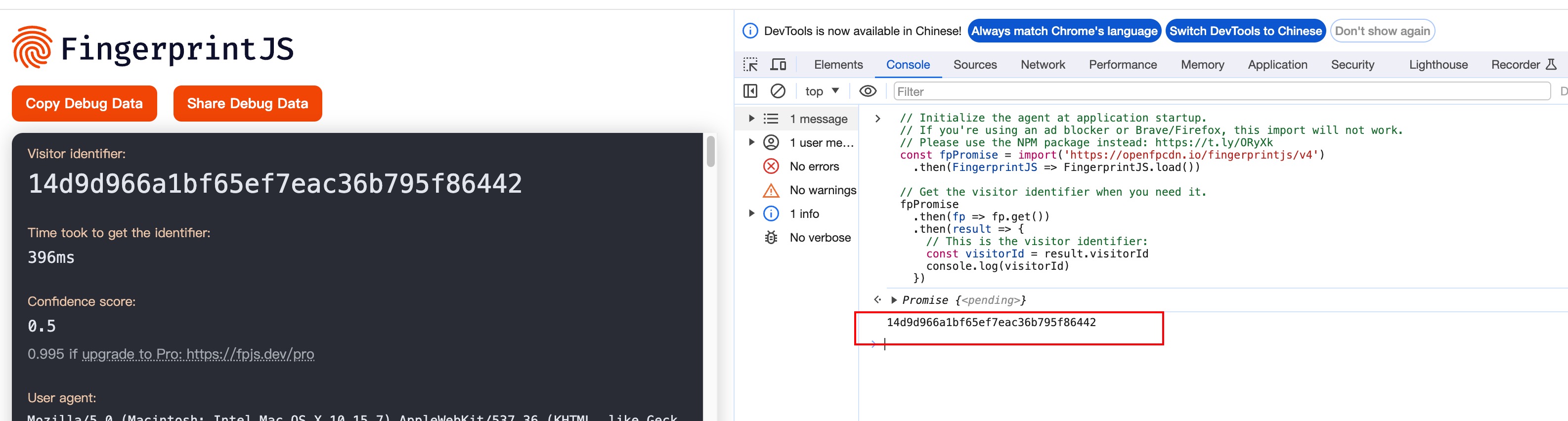Switch to the Security tab
1568x421 pixels.
(x=1352, y=65)
